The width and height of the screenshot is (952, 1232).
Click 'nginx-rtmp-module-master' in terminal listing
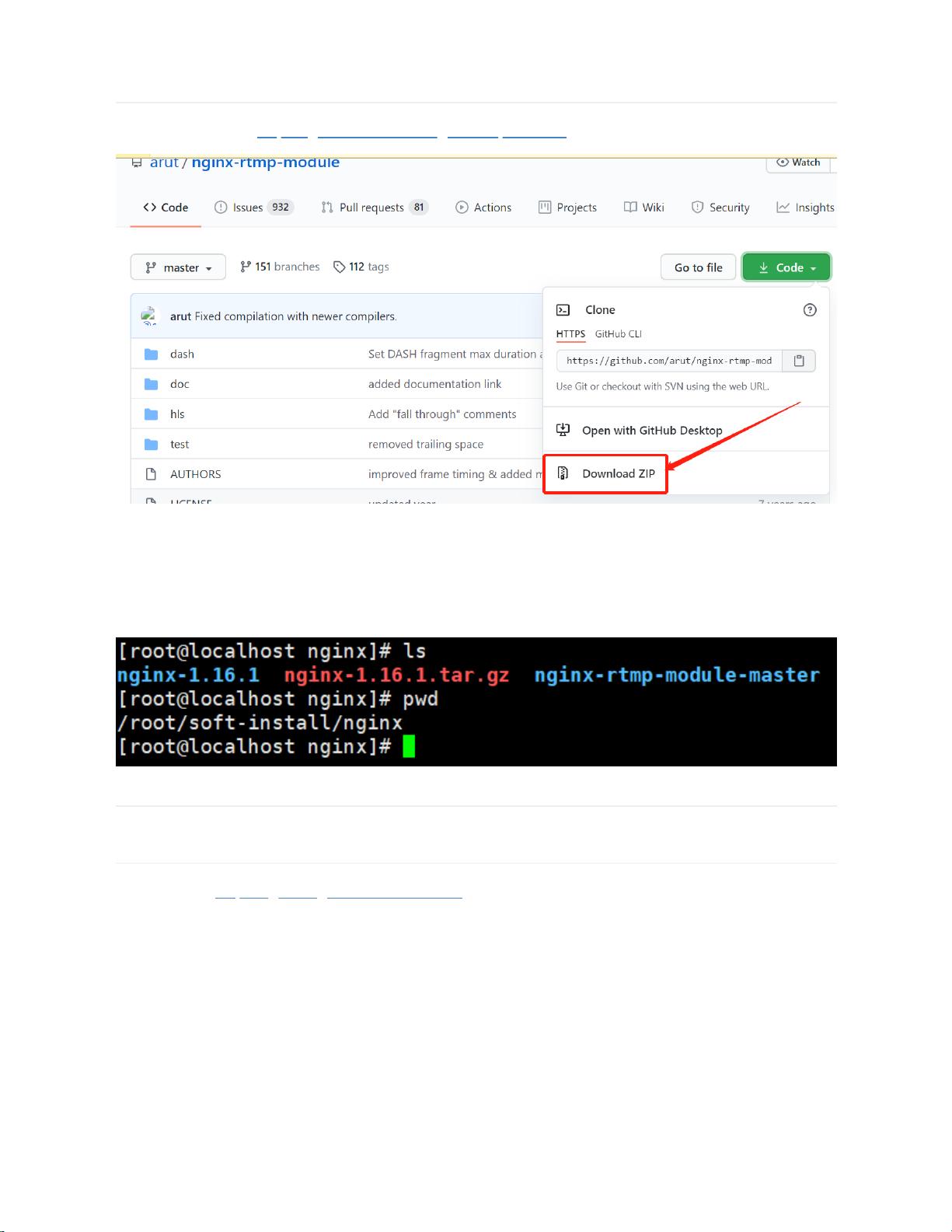pyautogui.click(x=677, y=675)
